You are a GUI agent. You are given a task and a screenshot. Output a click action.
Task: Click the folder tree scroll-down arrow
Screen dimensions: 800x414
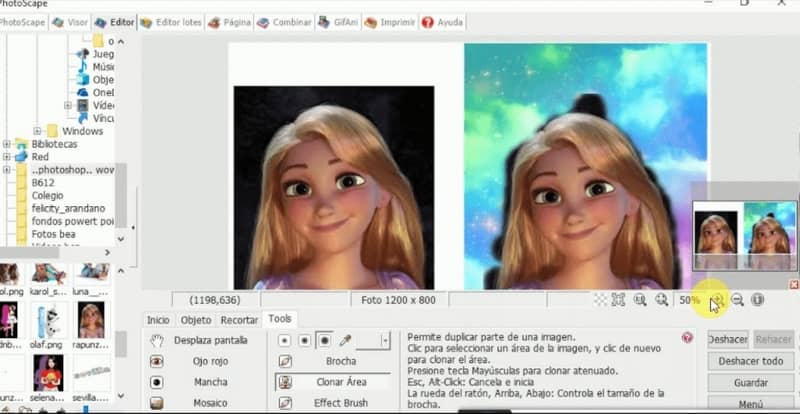tap(121, 238)
